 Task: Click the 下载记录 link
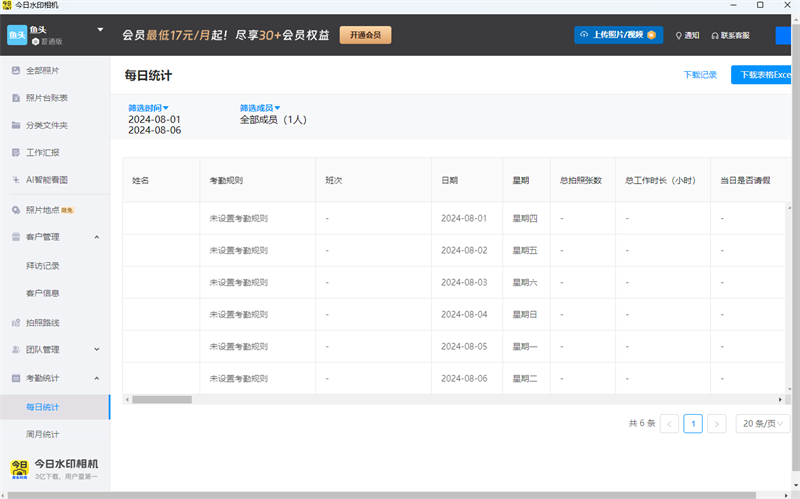[700, 75]
